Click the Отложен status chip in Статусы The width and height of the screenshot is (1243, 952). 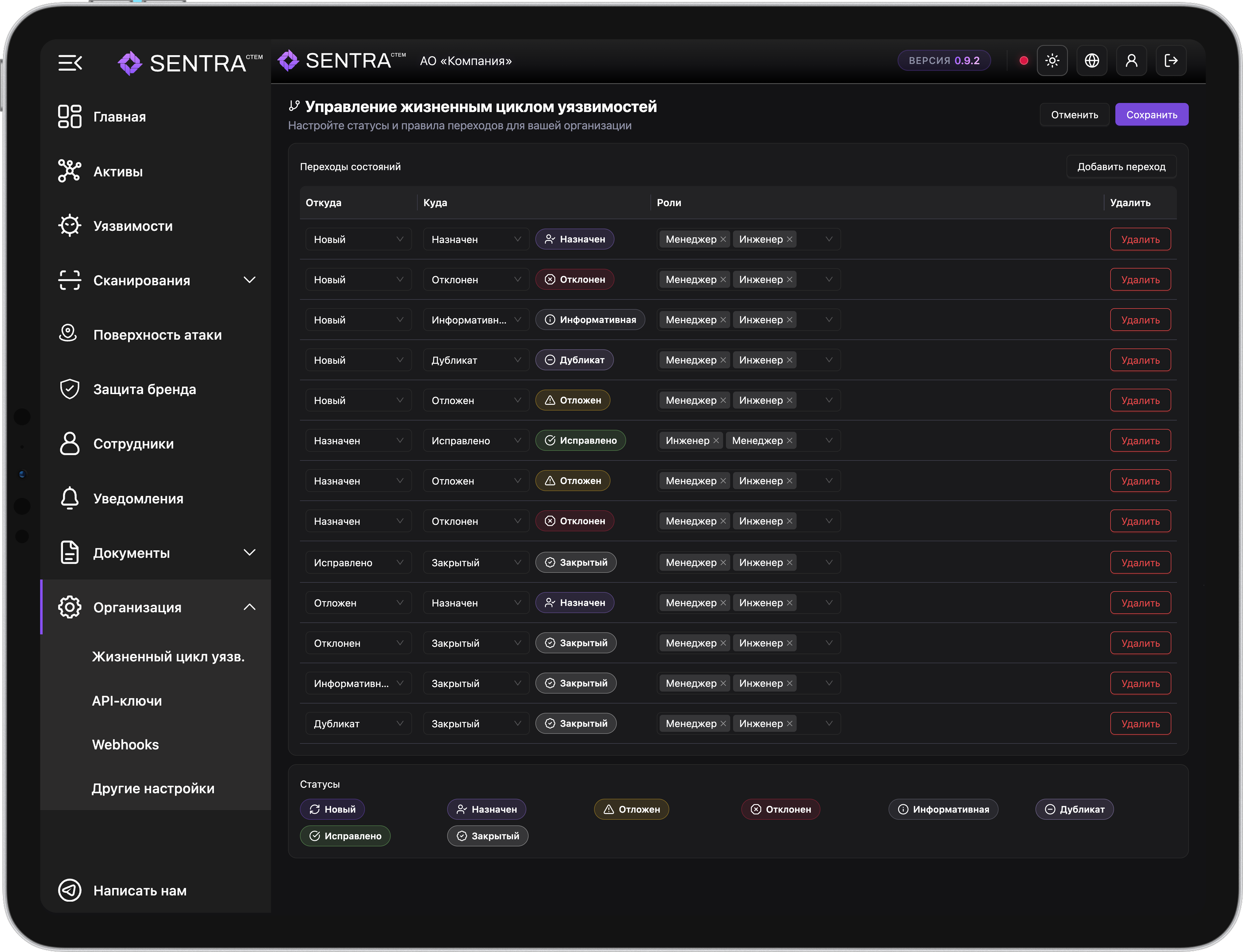click(x=631, y=809)
